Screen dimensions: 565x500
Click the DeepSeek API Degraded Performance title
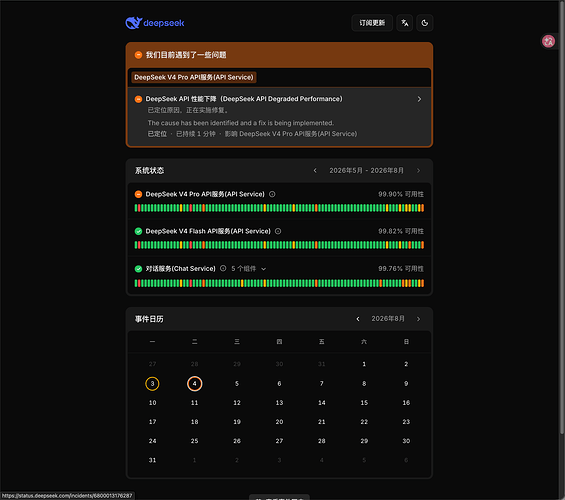(244, 99)
